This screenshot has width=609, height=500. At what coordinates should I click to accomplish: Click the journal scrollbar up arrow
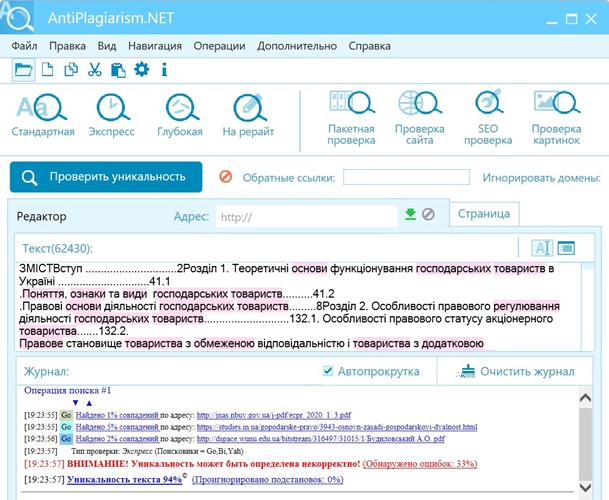[585, 398]
